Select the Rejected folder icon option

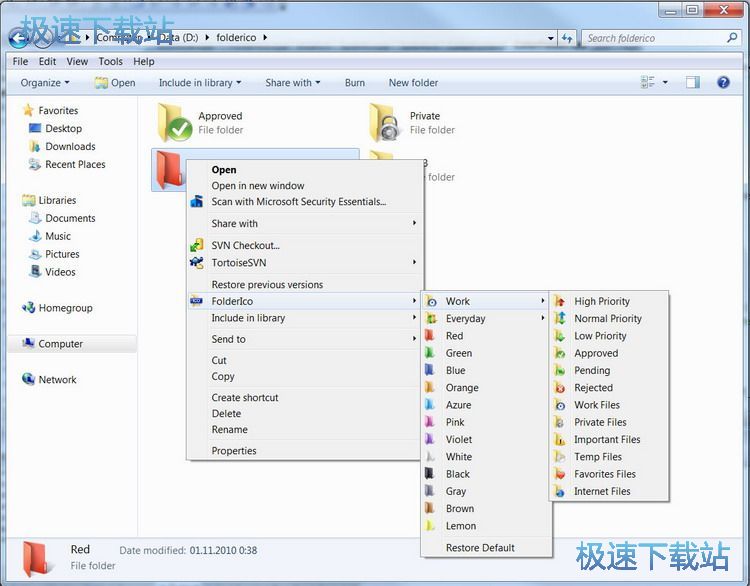593,388
